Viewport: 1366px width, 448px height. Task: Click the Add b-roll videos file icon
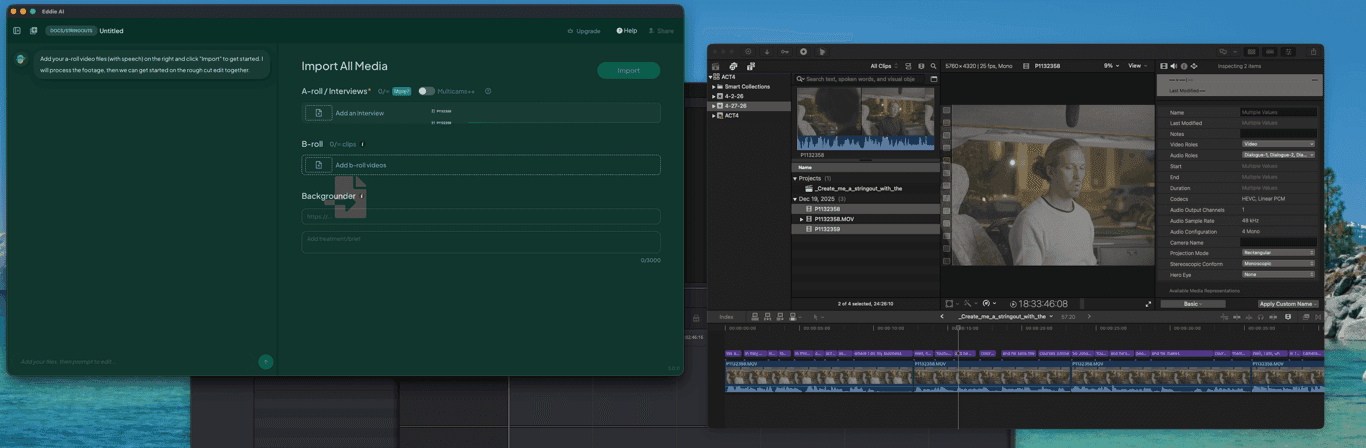[318, 165]
